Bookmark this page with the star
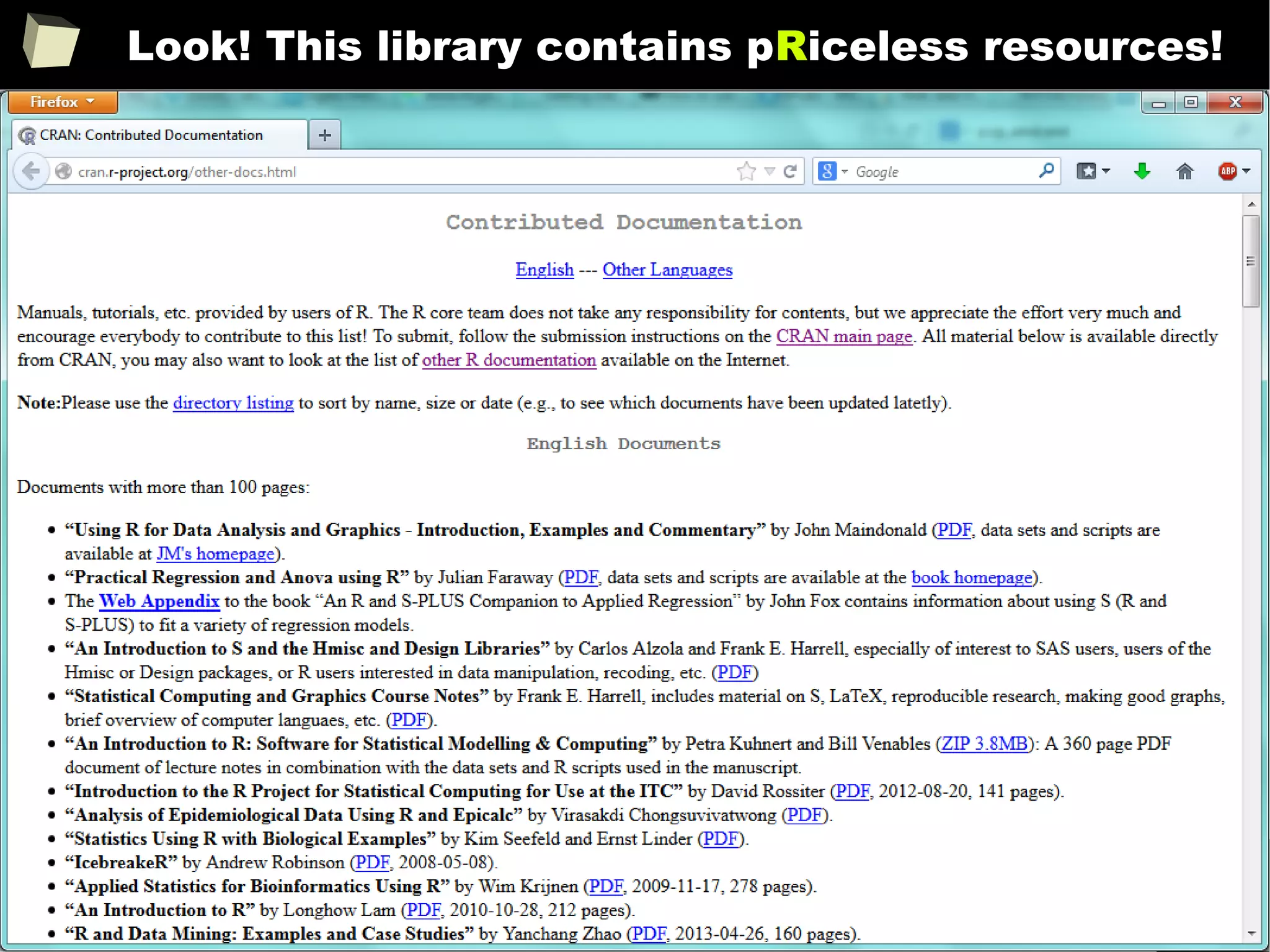 (747, 171)
